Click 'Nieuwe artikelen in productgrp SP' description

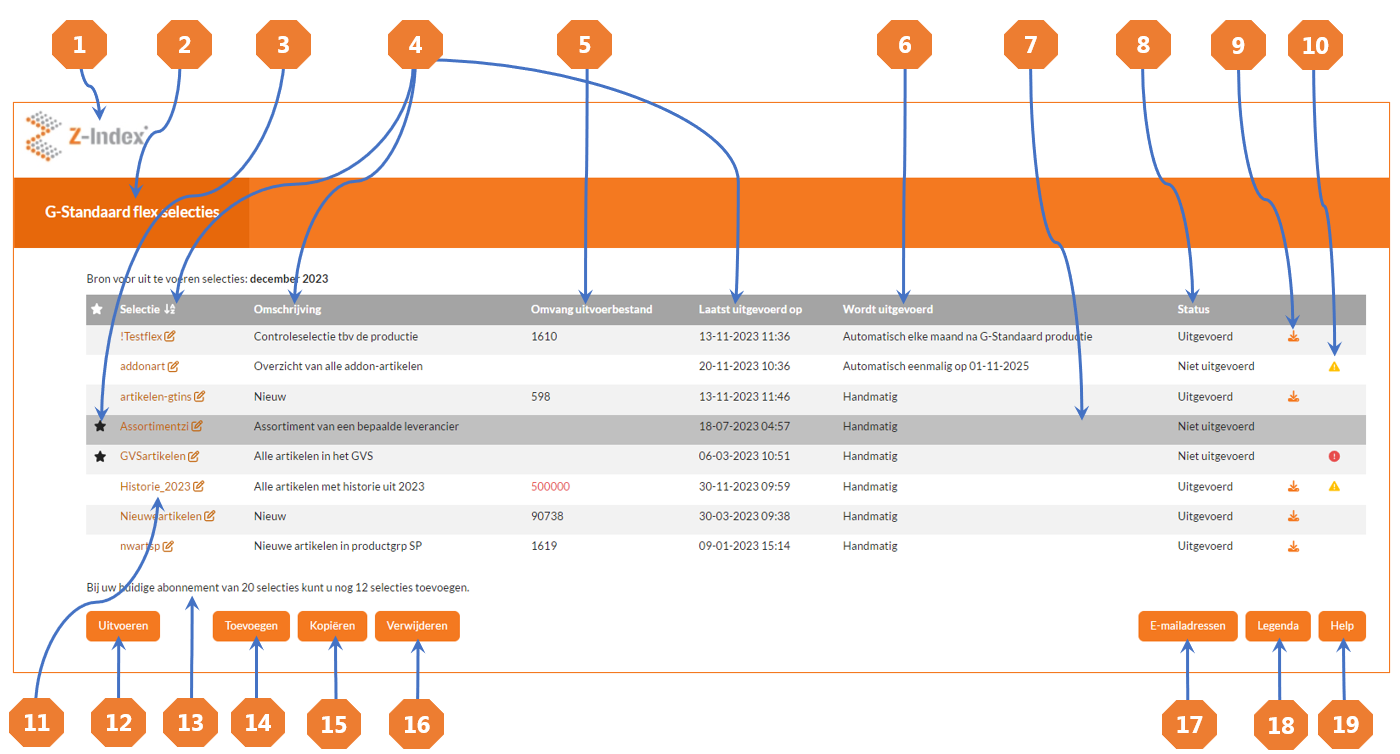tap(336, 547)
